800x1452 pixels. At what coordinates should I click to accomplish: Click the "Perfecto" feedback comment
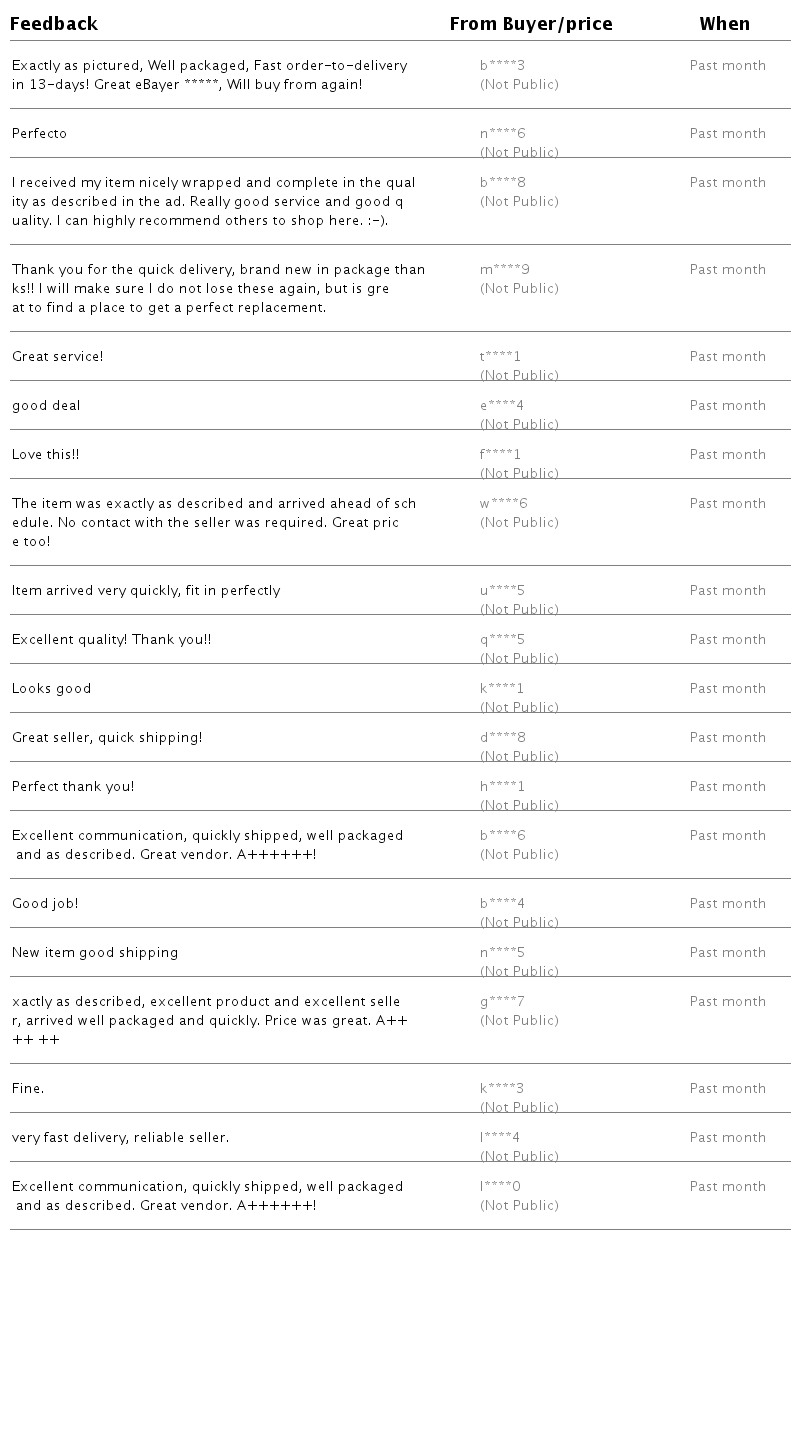coord(40,134)
